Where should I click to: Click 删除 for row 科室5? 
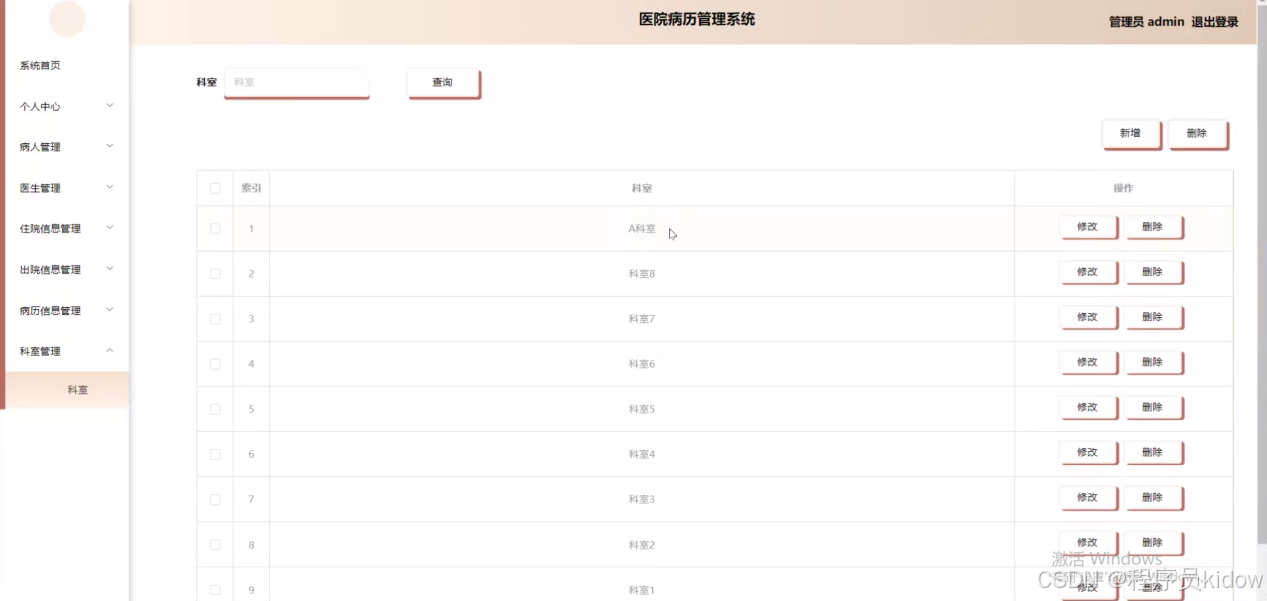(x=1154, y=407)
